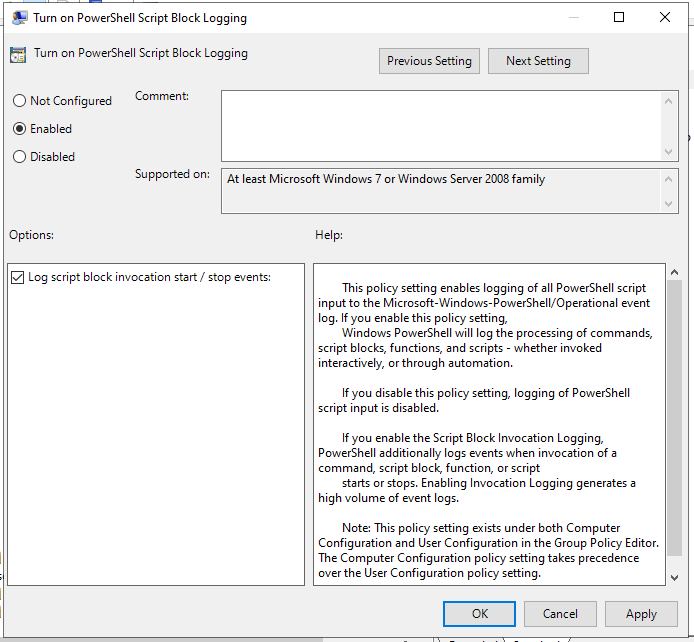Apply the policy setting changes

(x=641, y=614)
